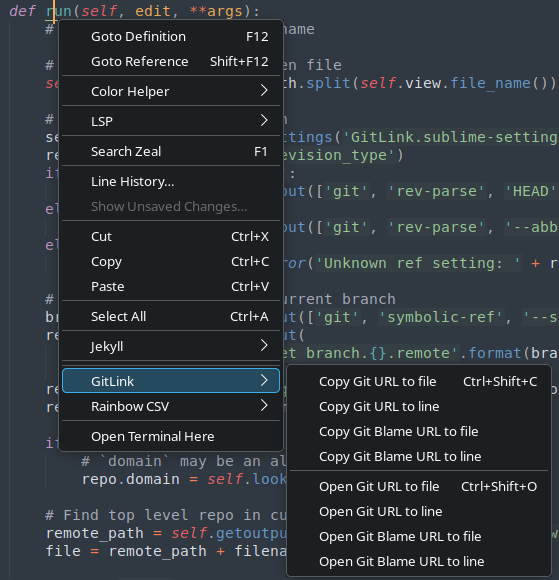The height and width of the screenshot is (580, 559).
Task: Click 'Unknown ref setting: ' string
Action: [x=418, y=263]
